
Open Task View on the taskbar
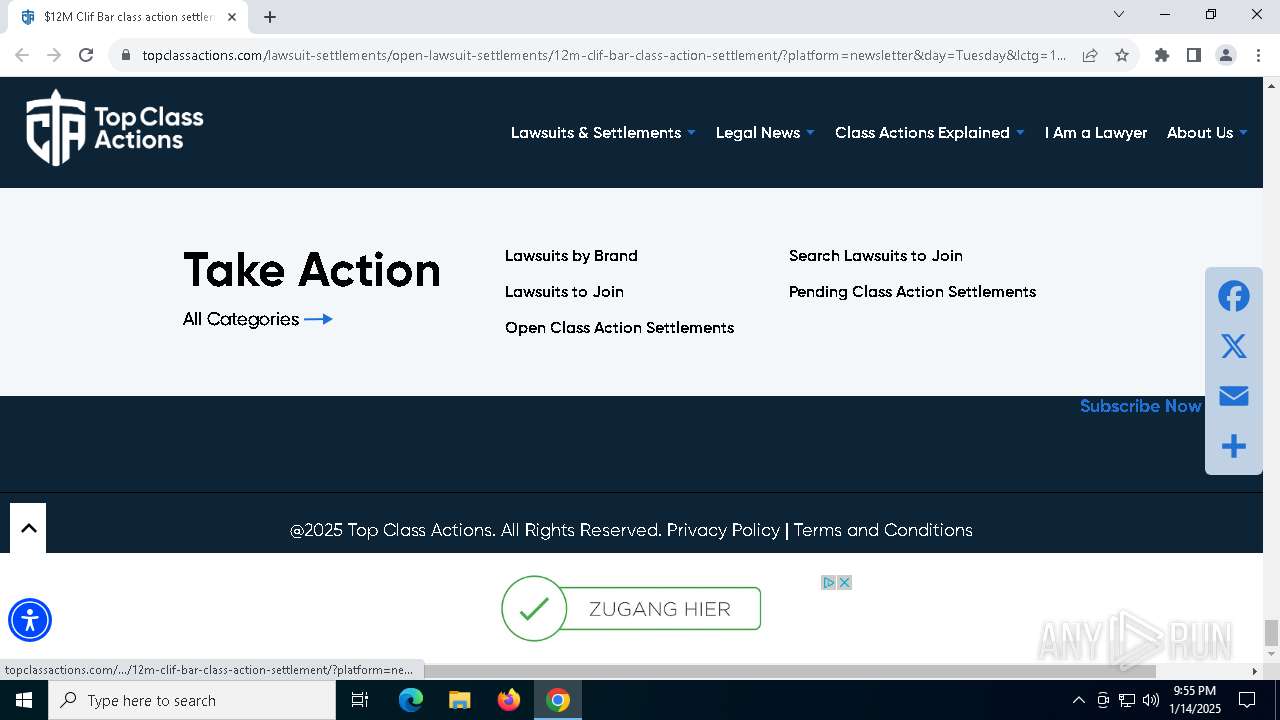click(x=360, y=700)
